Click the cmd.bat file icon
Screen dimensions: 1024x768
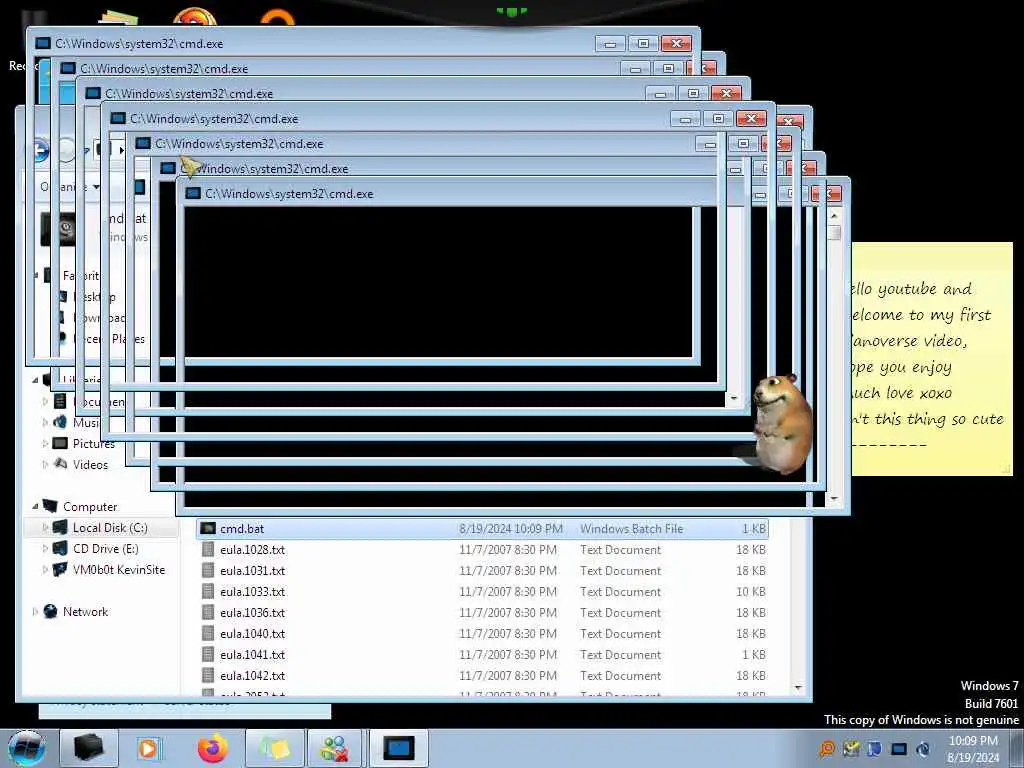point(208,528)
